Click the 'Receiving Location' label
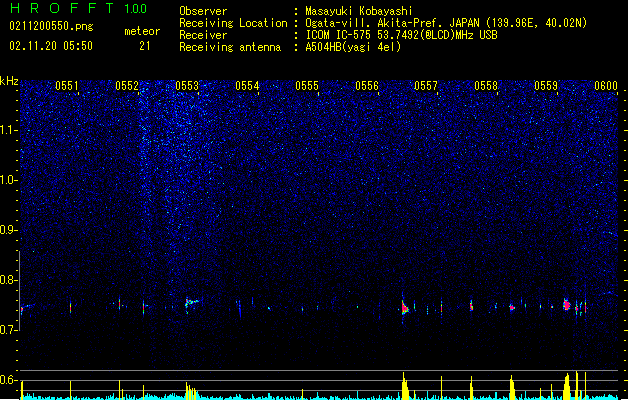This screenshot has width=629, height=400. (233, 23)
